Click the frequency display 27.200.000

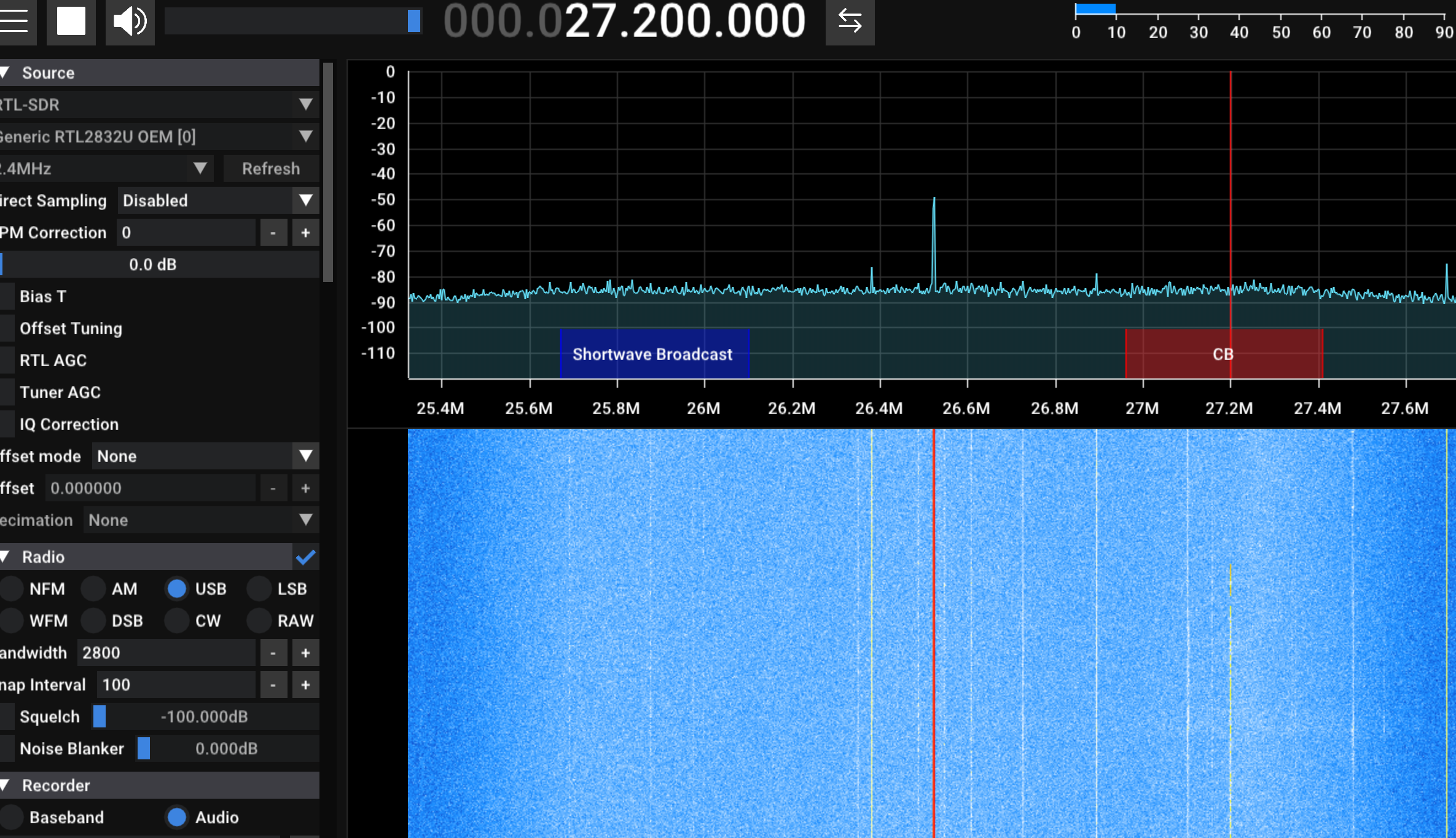tap(624, 22)
